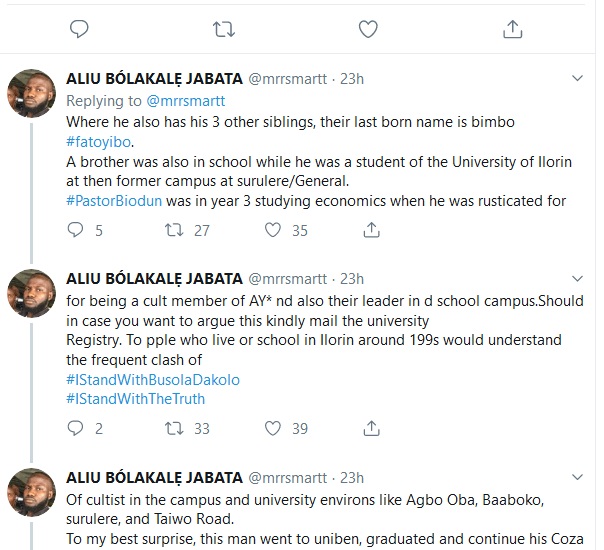Share the #IStandWithBusolaDakolo tweet

pyautogui.click(x=372, y=429)
